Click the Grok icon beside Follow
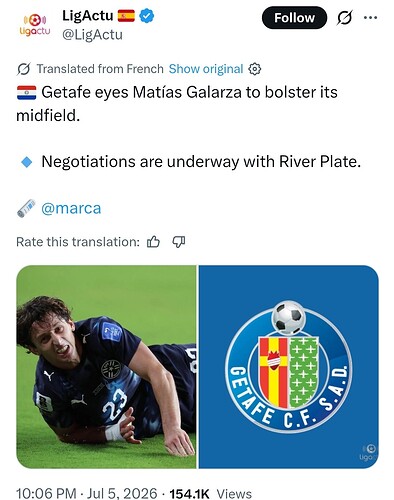The width and height of the screenshot is (394, 500). (x=344, y=18)
